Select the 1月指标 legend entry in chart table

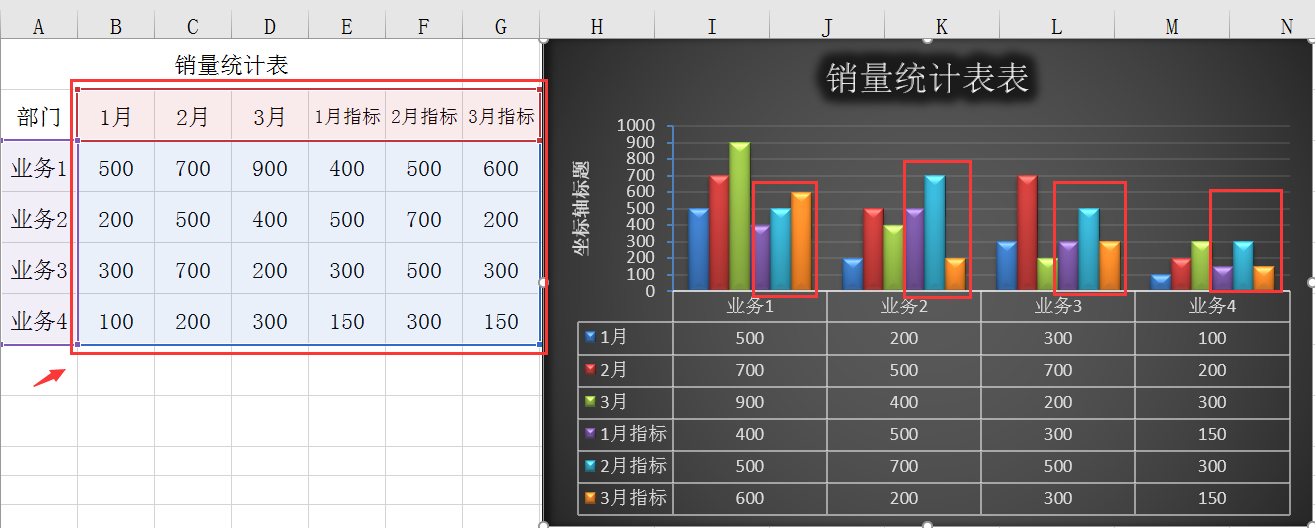pyautogui.click(x=626, y=434)
